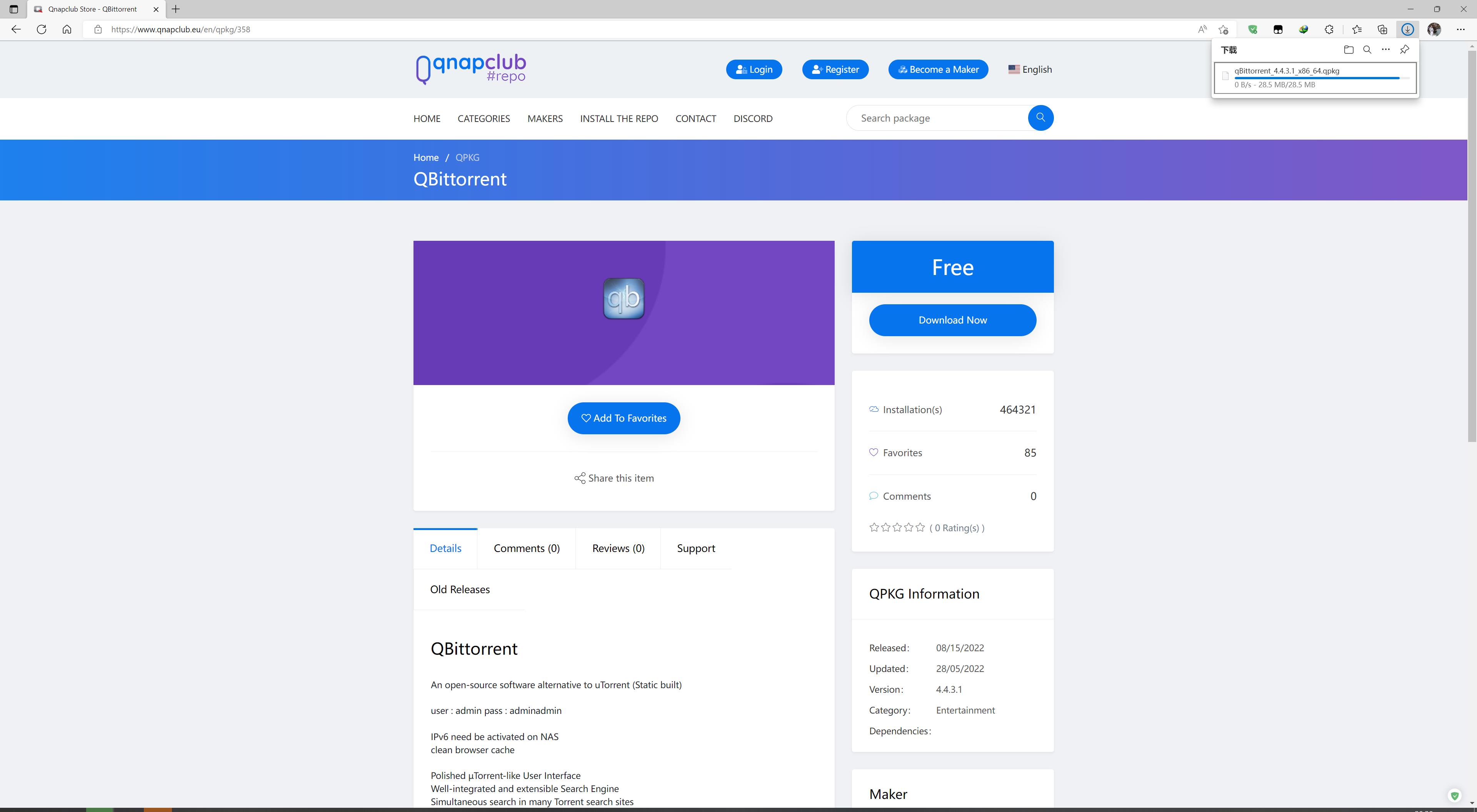Open downloads folder from the downloads panel
This screenshot has height=812, width=1477.
[x=1349, y=50]
